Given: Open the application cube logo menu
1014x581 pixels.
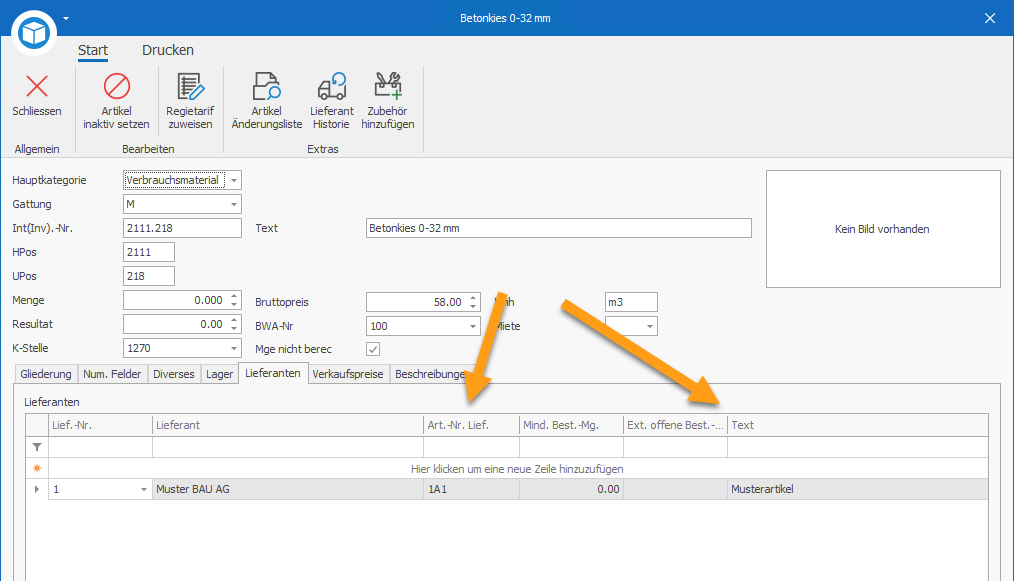Looking at the screenshot, I should [x=34, y=32].
